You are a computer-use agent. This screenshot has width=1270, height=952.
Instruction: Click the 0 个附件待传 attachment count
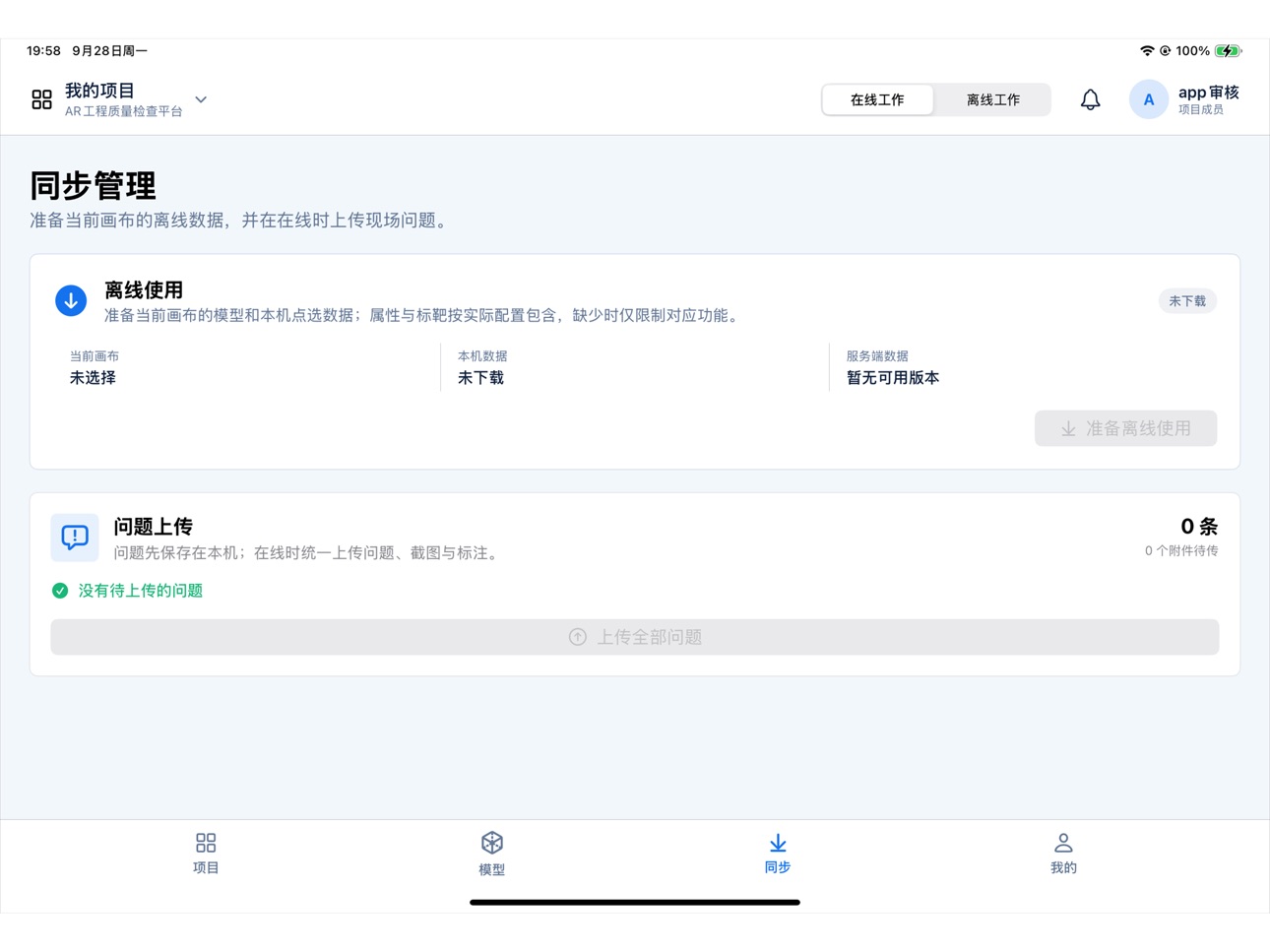click(x=1181, y=551)
